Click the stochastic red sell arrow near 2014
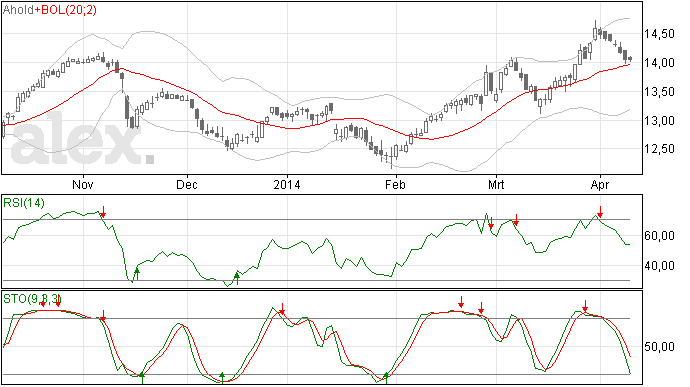The image size is (690, 387). tap(283, 309)
